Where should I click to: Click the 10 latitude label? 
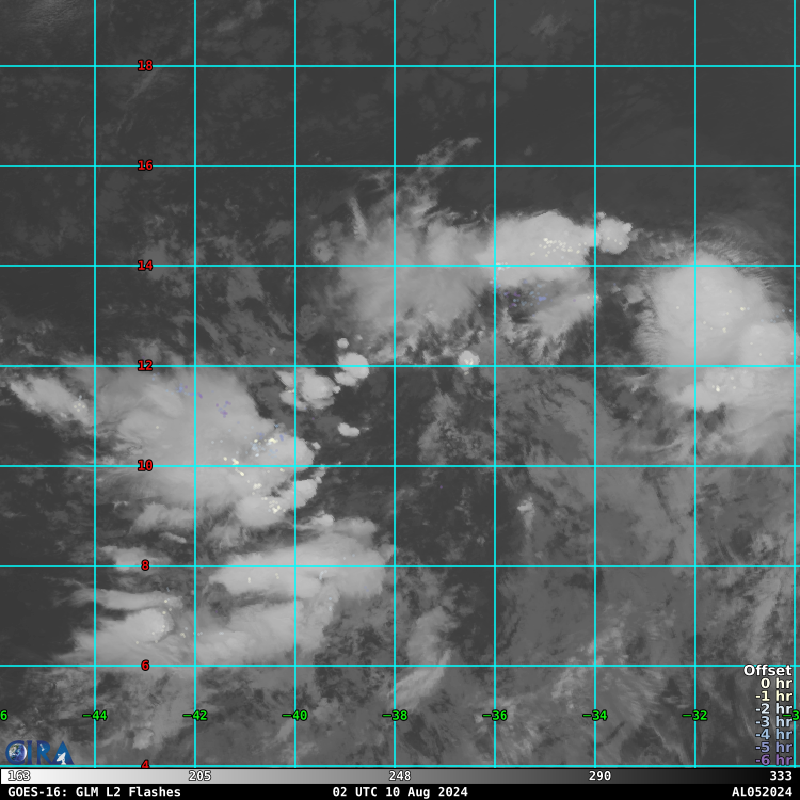[145, 465]
